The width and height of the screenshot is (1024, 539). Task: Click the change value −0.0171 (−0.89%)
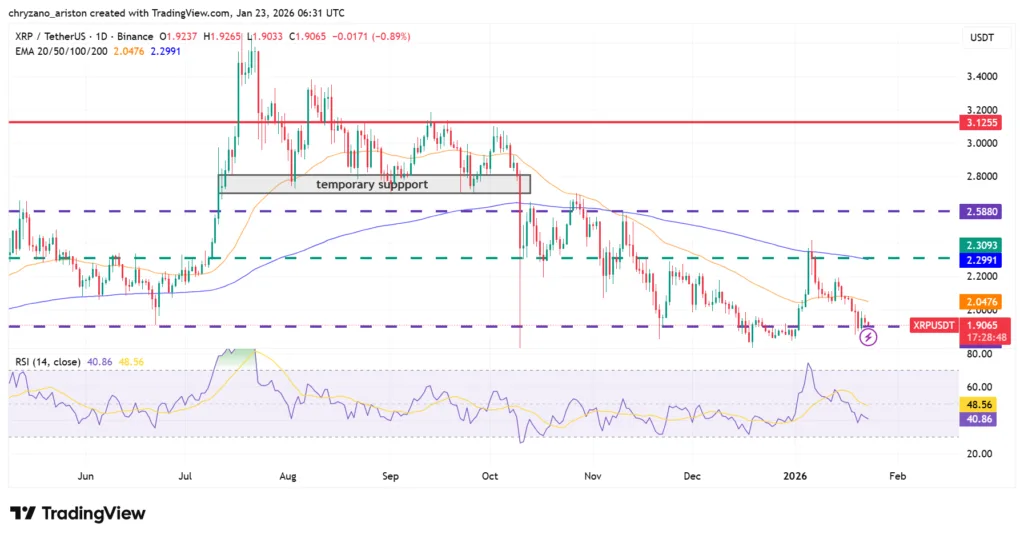coord(371,37)
